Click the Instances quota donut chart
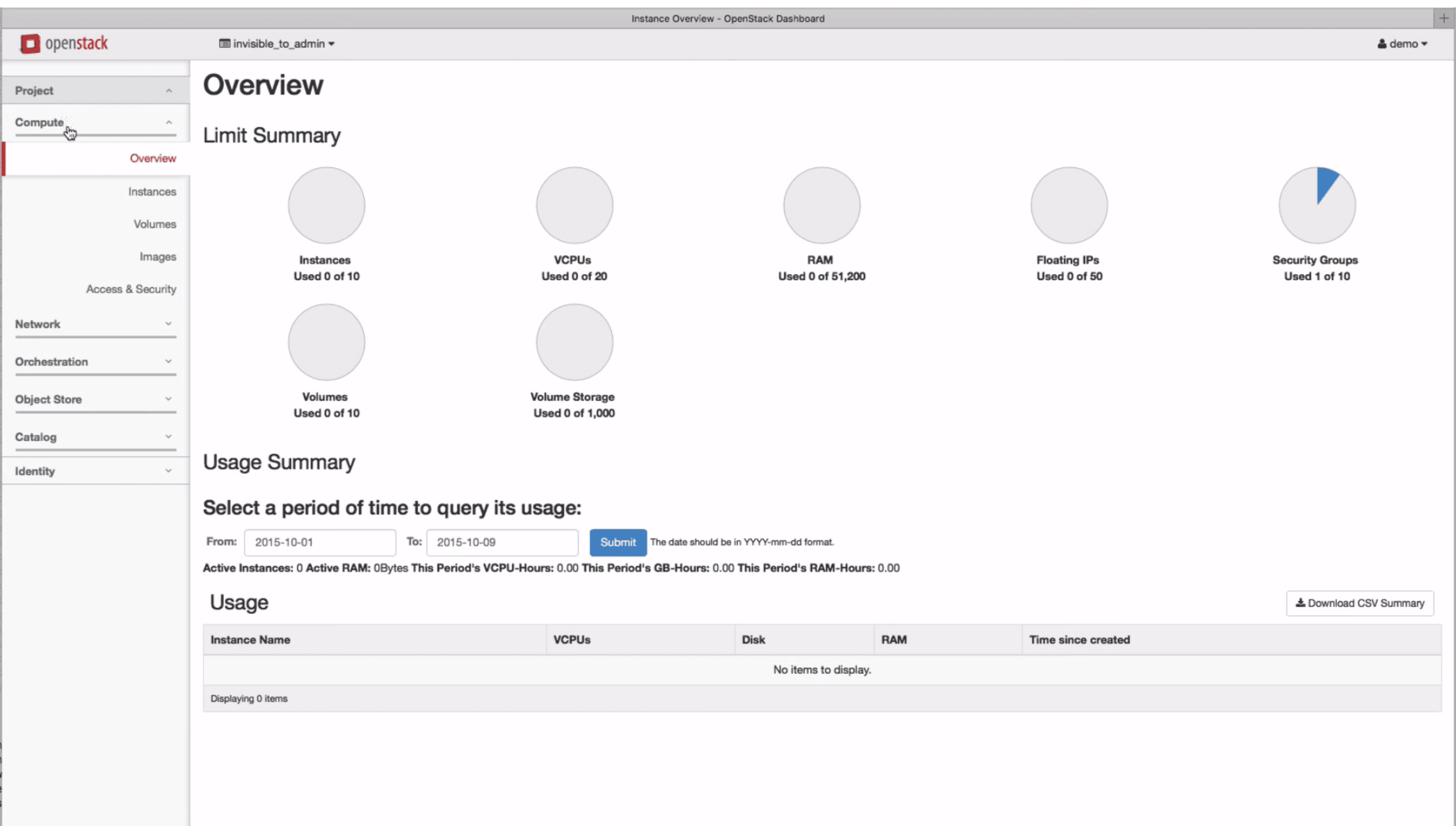The width and height of the screenshot is (1456, 826). click(x=326, y=205)
